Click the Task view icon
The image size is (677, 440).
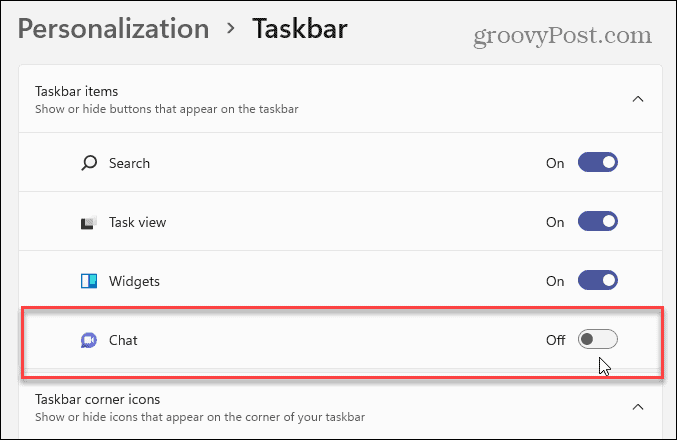point(89,222)
